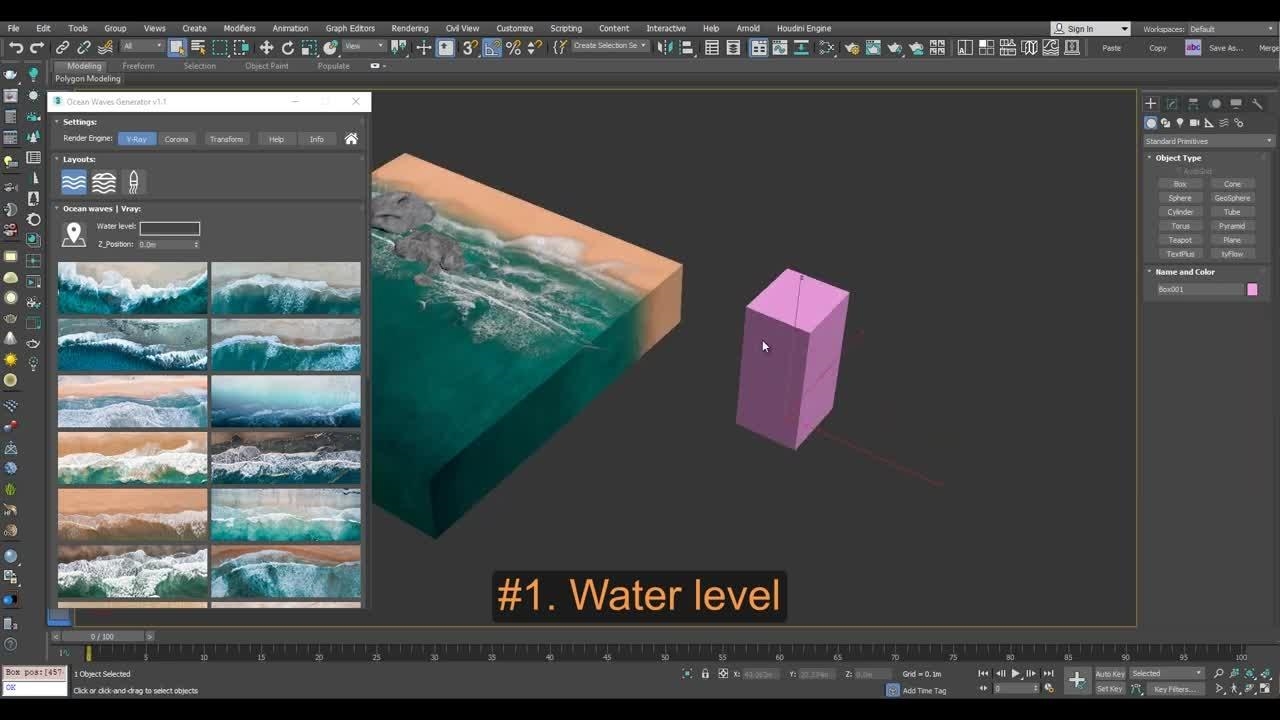Click the map pin water level picker
This screenshot has height=720, width=1280.
click(73, 235)
